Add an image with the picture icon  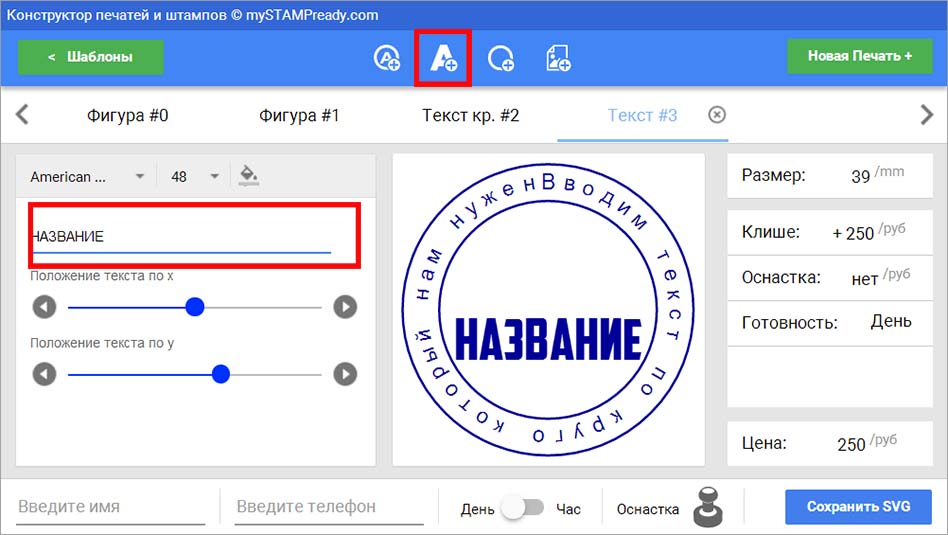point(558,58)
